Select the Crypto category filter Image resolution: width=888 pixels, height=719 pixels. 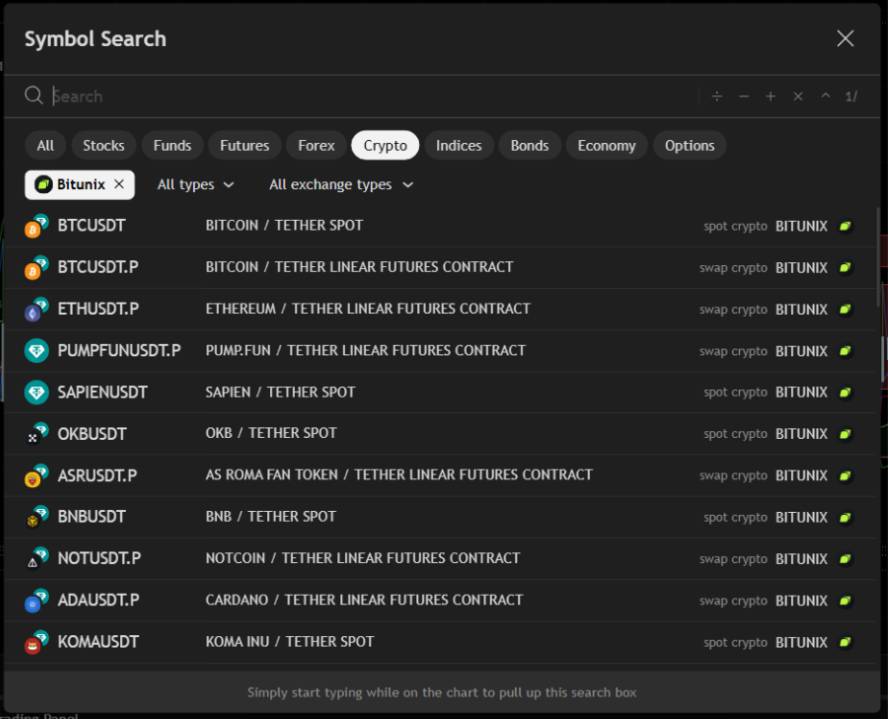click(385, 146)
